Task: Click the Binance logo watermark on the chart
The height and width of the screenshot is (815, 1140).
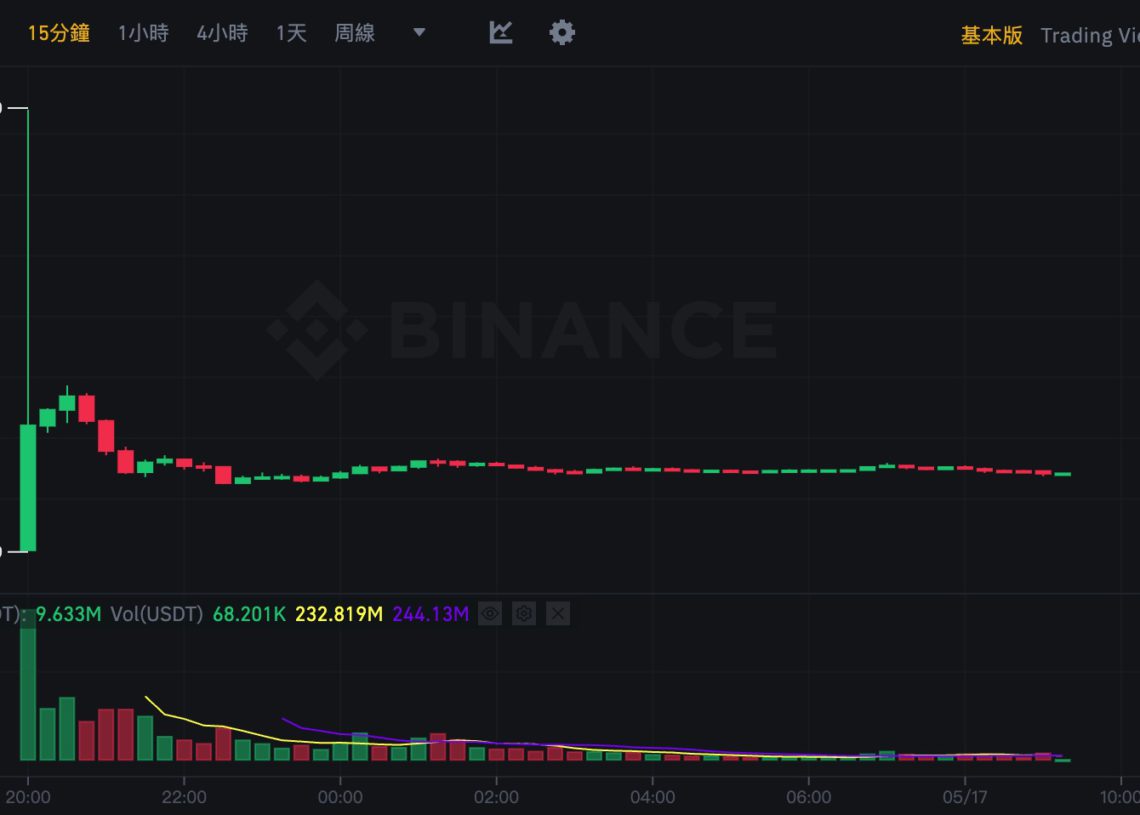Action: (x=520, y=327)
